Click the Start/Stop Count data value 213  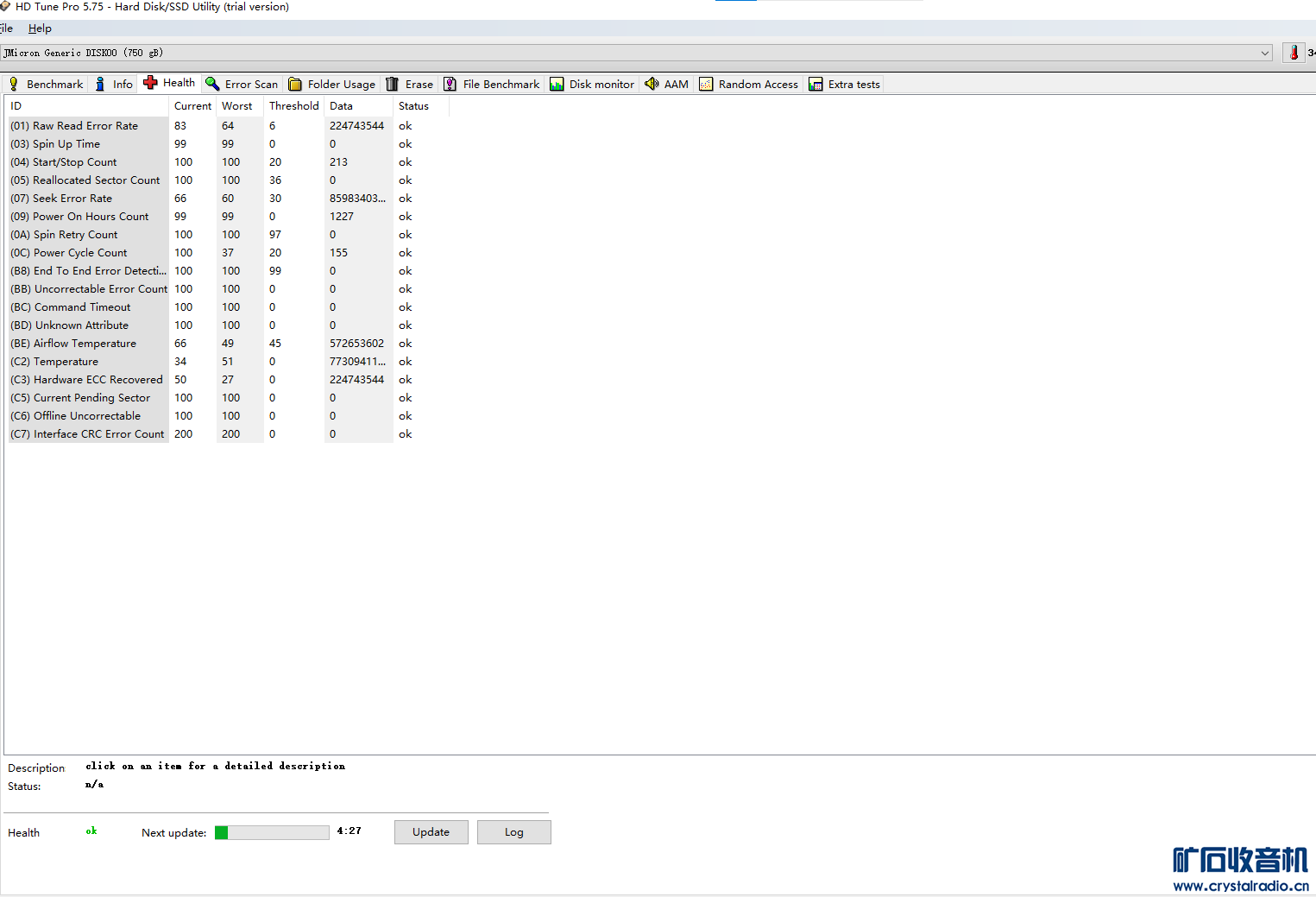pos(338,162)
